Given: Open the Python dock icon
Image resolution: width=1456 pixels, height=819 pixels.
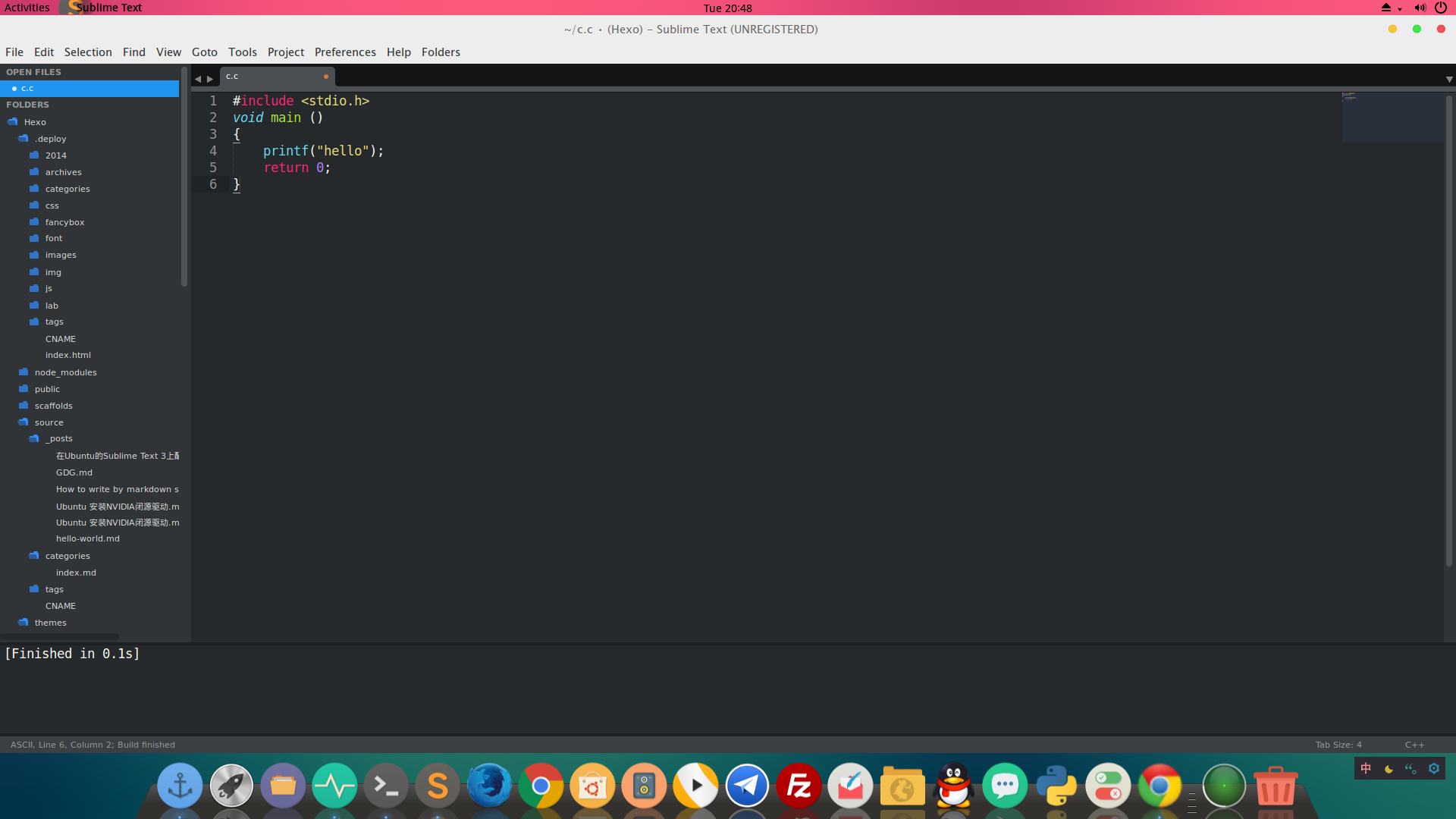Looking at the screenshot, I should (x=1056, y=786).
